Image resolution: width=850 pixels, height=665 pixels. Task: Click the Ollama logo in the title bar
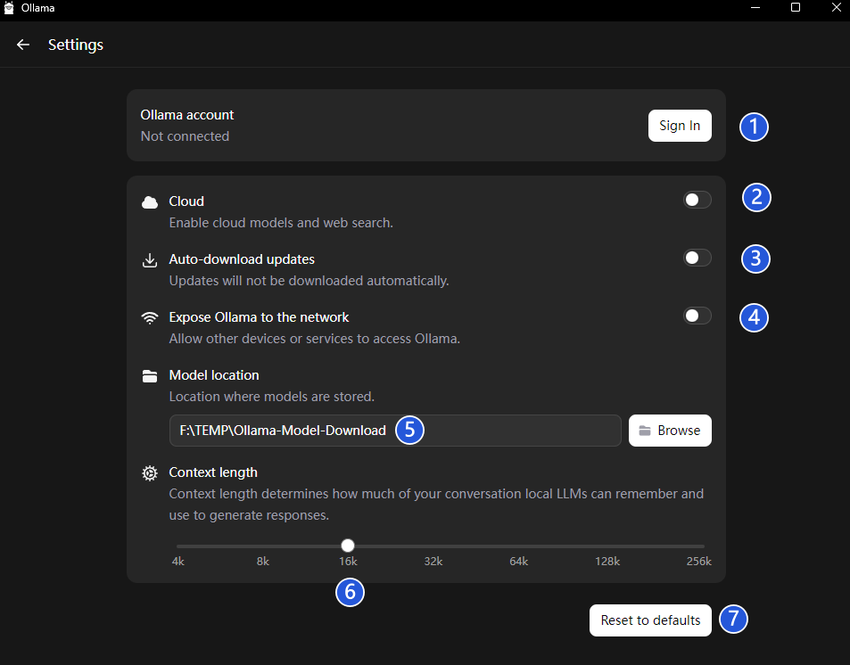[9, 8]
